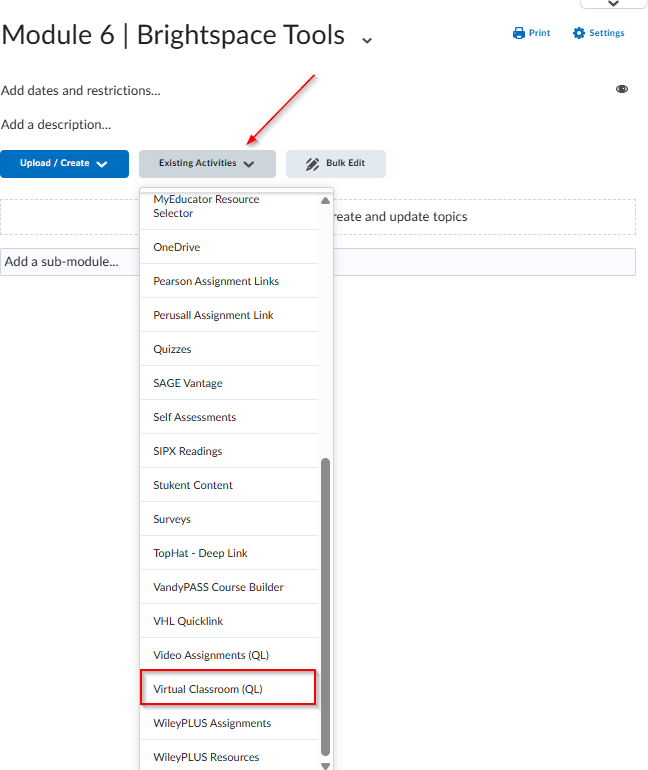Toggle module visibility with the eye icon

click(622, 90)
